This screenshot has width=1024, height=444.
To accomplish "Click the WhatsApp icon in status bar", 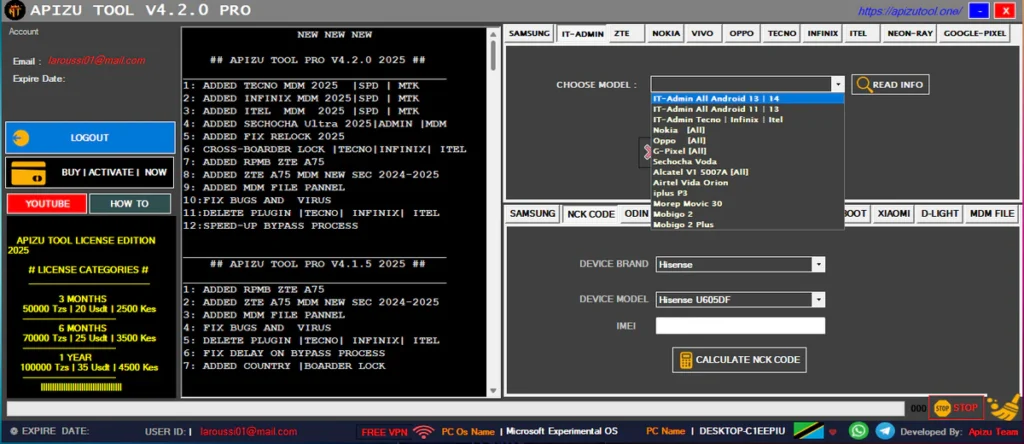I will 857,431.
